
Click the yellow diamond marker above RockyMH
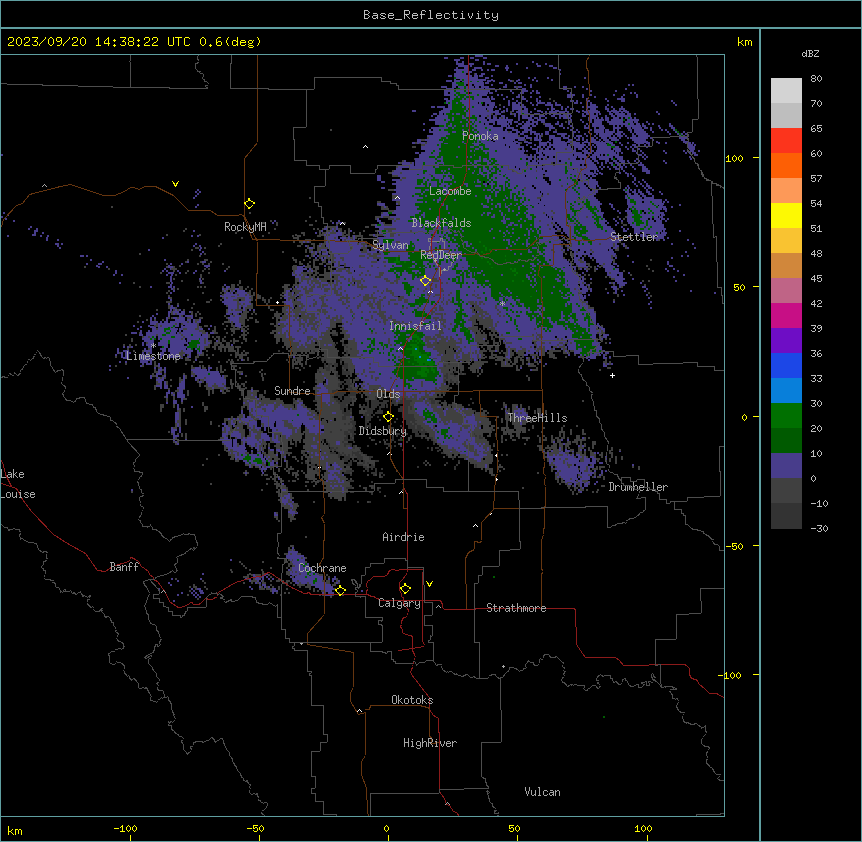(x=250, y=204)
